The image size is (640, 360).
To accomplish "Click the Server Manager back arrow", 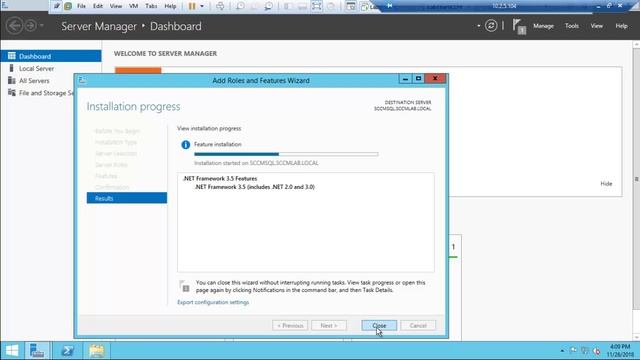I will (x=14, y=26).
